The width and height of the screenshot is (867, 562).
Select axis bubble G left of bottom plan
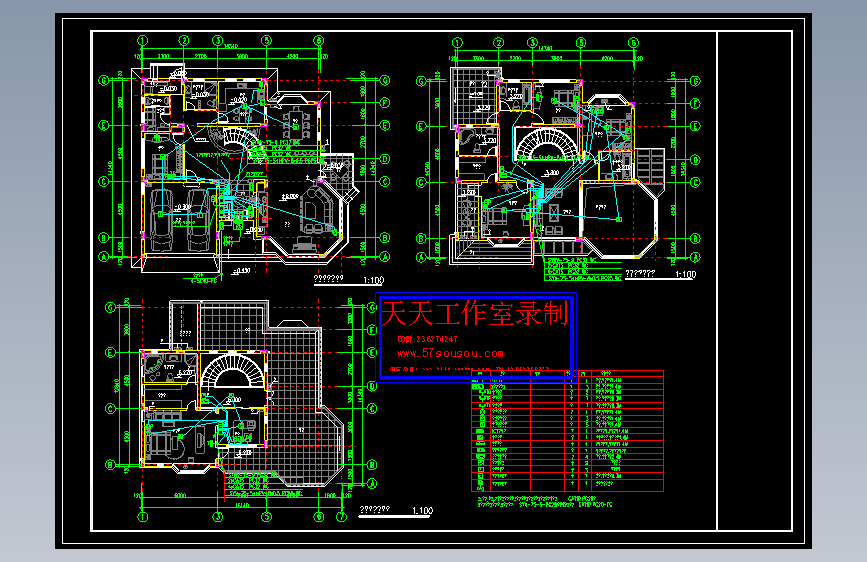110,308
